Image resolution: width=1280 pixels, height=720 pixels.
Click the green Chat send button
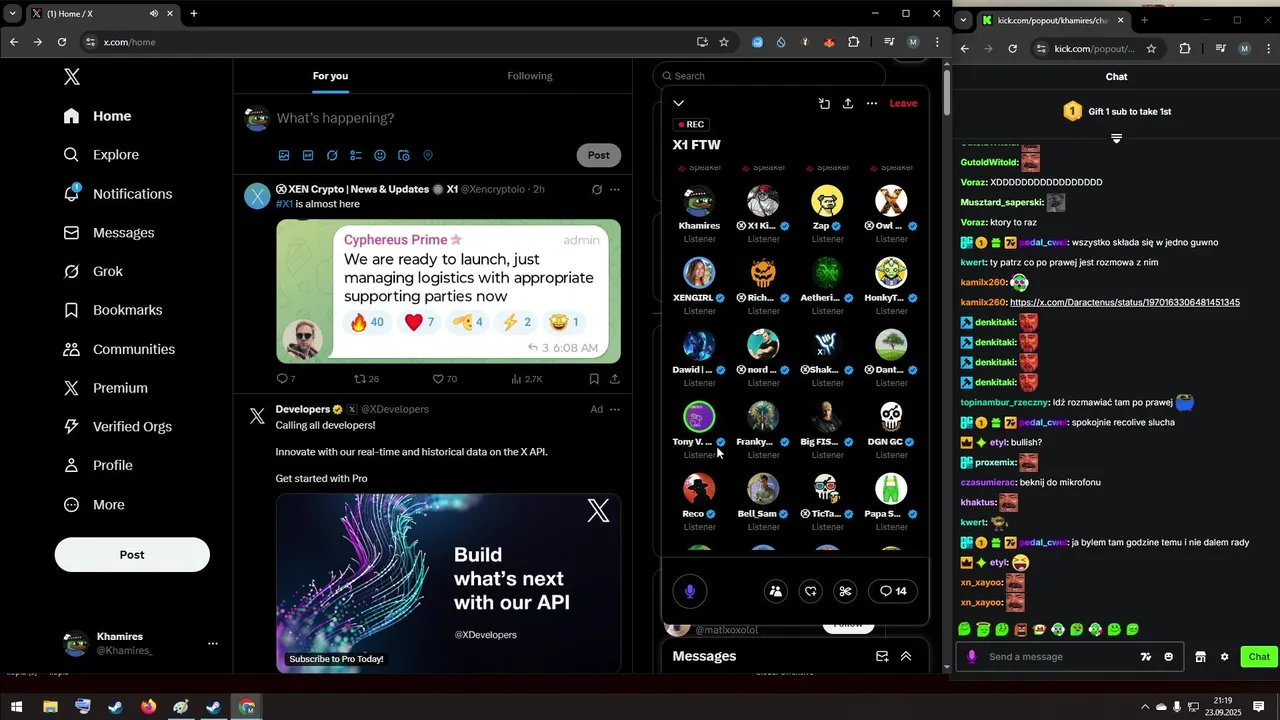(x=1259, y=657)
